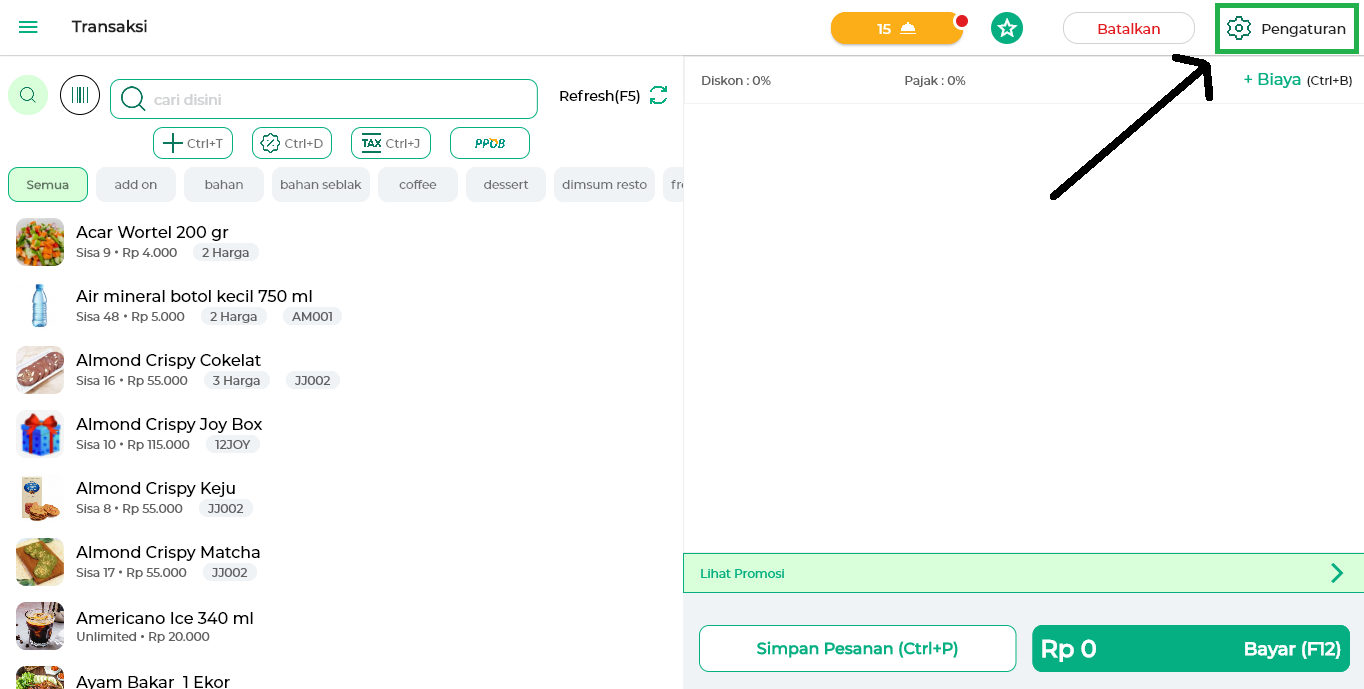Click the Pajak : 0% label
Viewport: 1364px width, 689px height.
(x=935, y=81)
